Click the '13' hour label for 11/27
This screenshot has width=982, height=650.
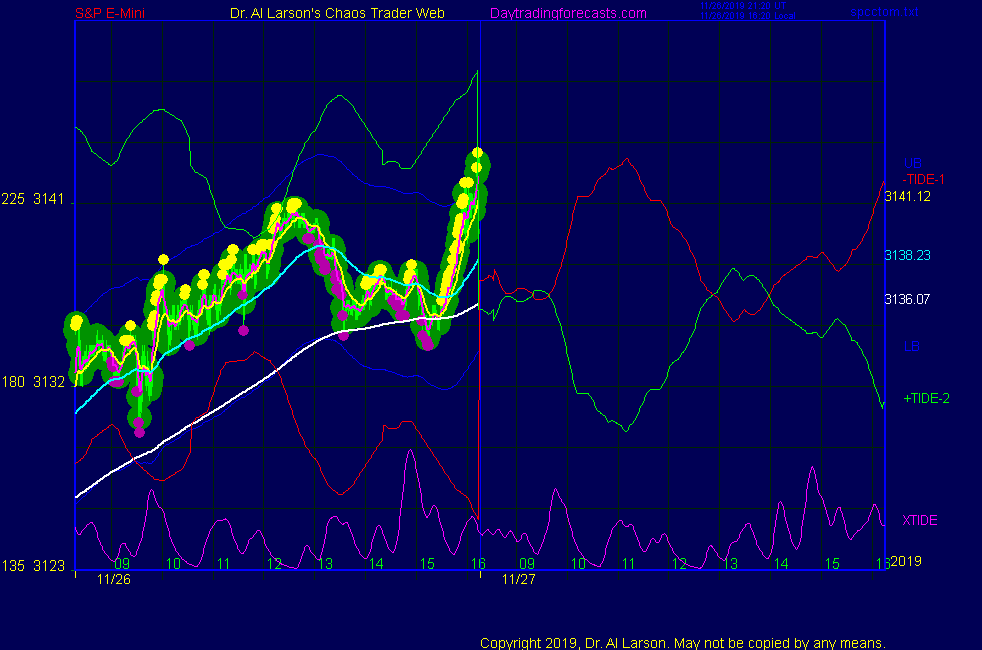pos(730,564)
